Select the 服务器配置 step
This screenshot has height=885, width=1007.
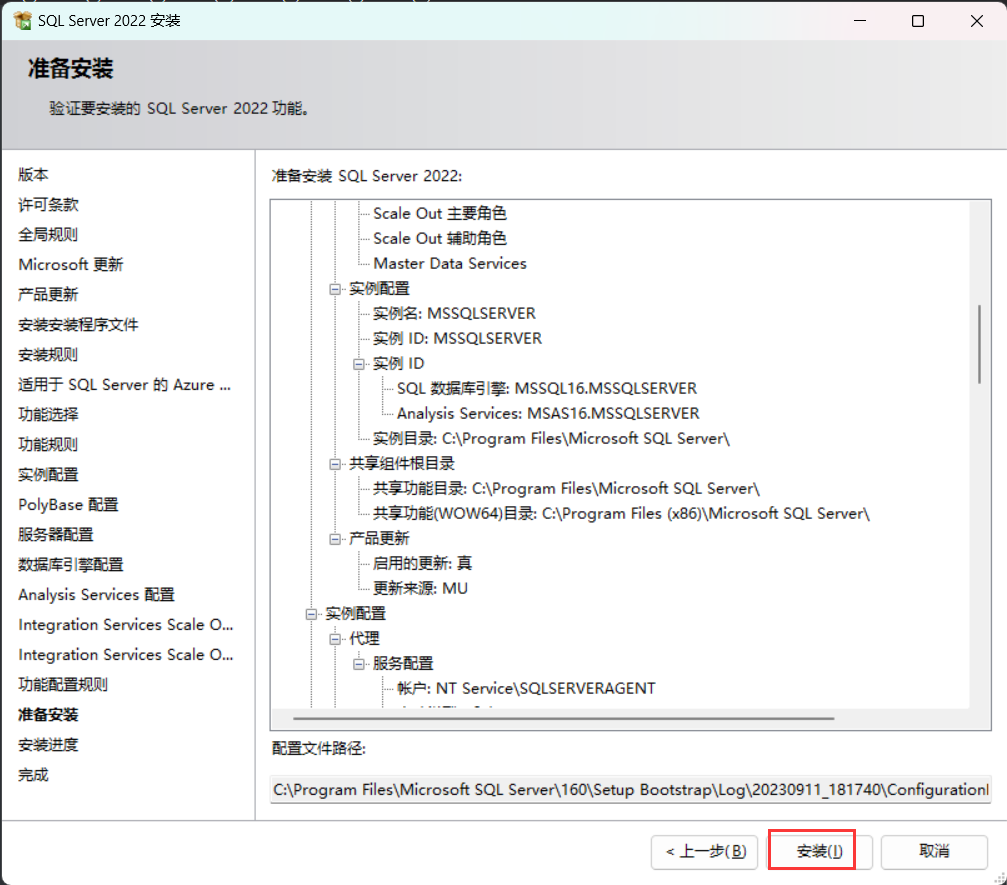(56, 534)
